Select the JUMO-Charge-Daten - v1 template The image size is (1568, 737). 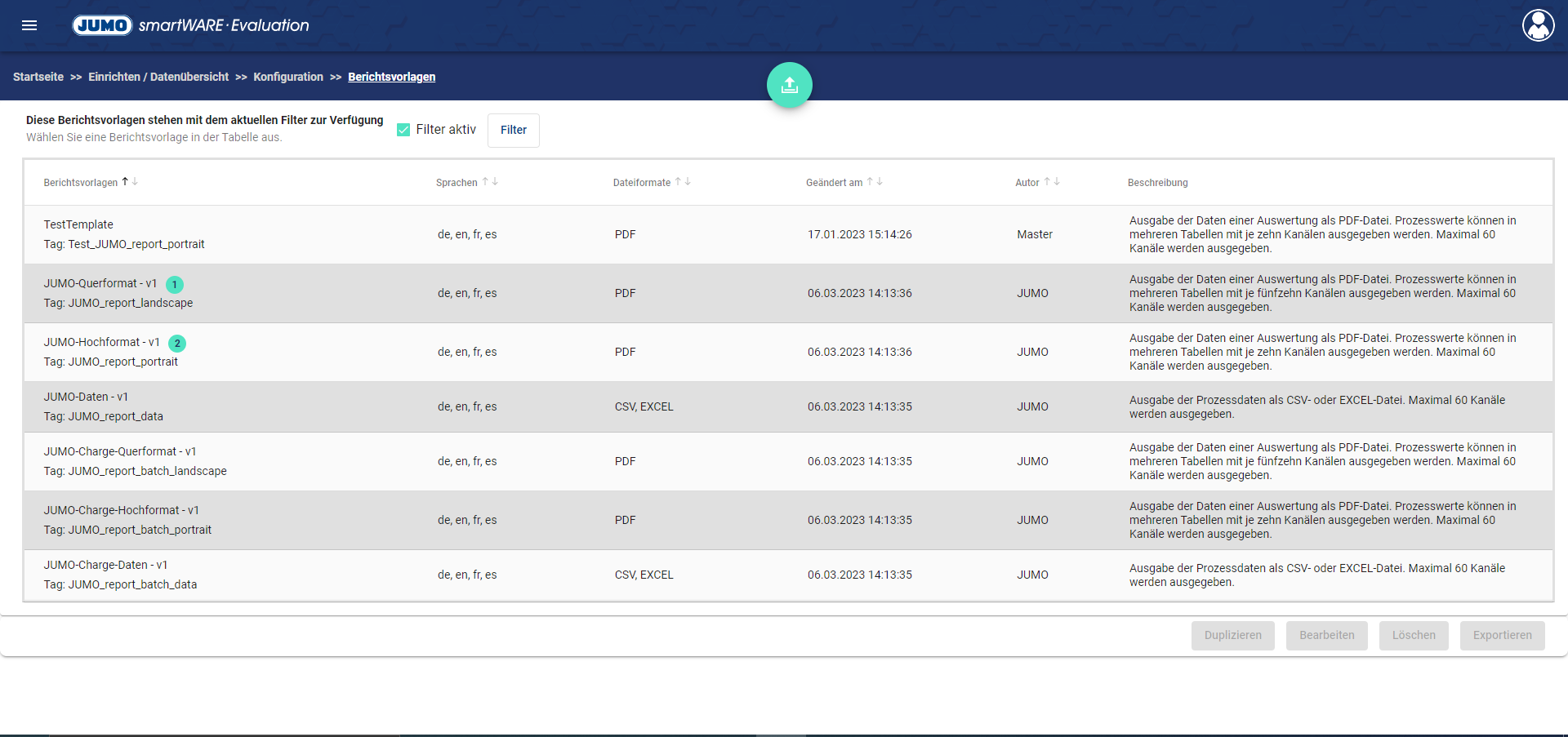(788, 575)
